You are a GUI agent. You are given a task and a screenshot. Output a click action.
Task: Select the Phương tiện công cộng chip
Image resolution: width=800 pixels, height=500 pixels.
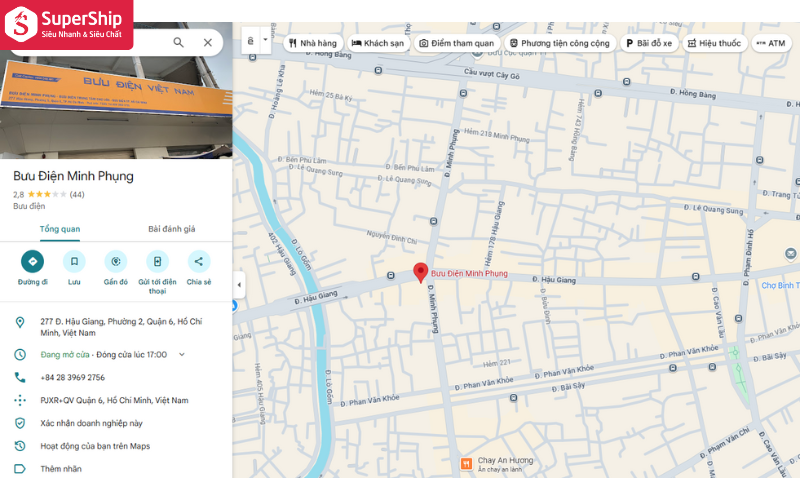point(560,43)
